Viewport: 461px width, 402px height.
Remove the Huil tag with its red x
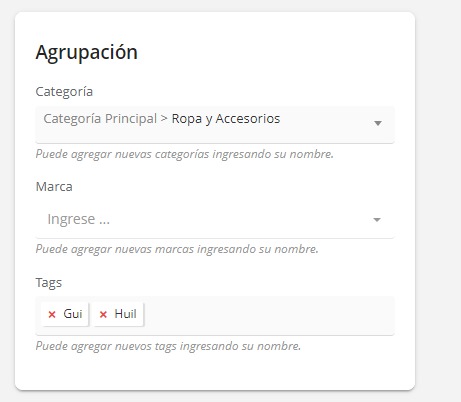(x=103, y=314)
